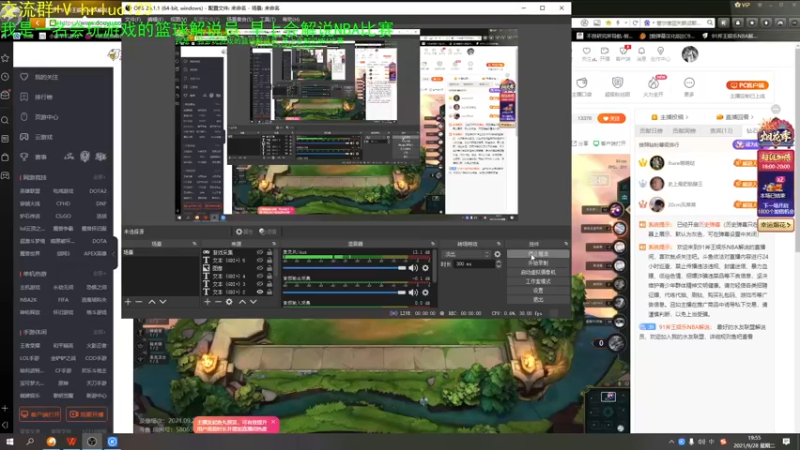Screen dimensions: 800x450
Task: Toggle lock on the image source
Action: 269,268
